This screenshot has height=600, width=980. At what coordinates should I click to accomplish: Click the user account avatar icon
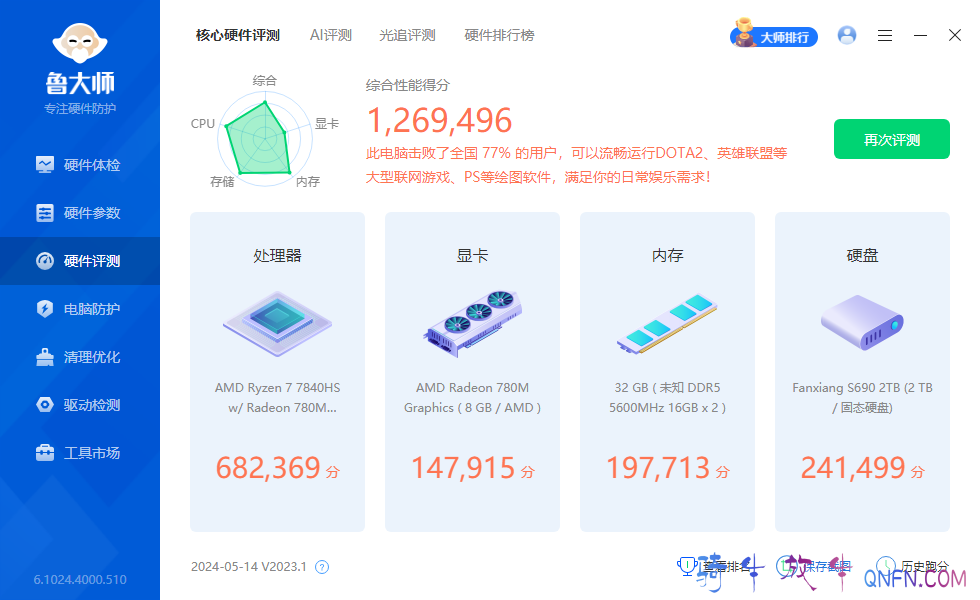click(847, 35)
